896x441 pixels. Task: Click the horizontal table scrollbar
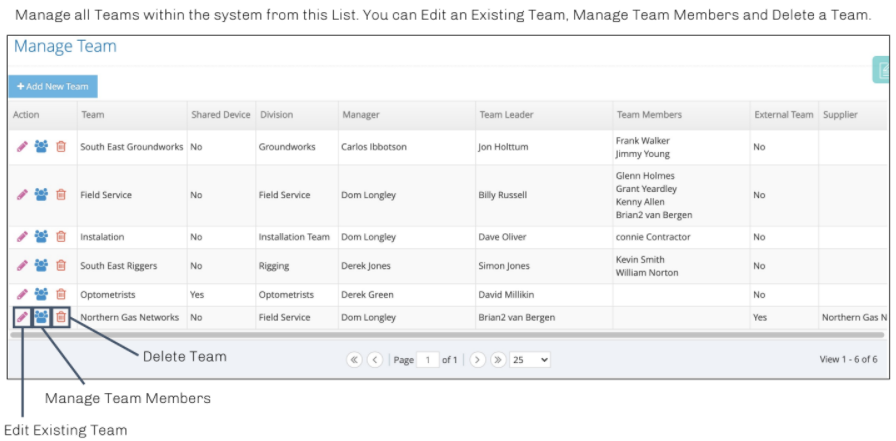click(x=449, y=335)
